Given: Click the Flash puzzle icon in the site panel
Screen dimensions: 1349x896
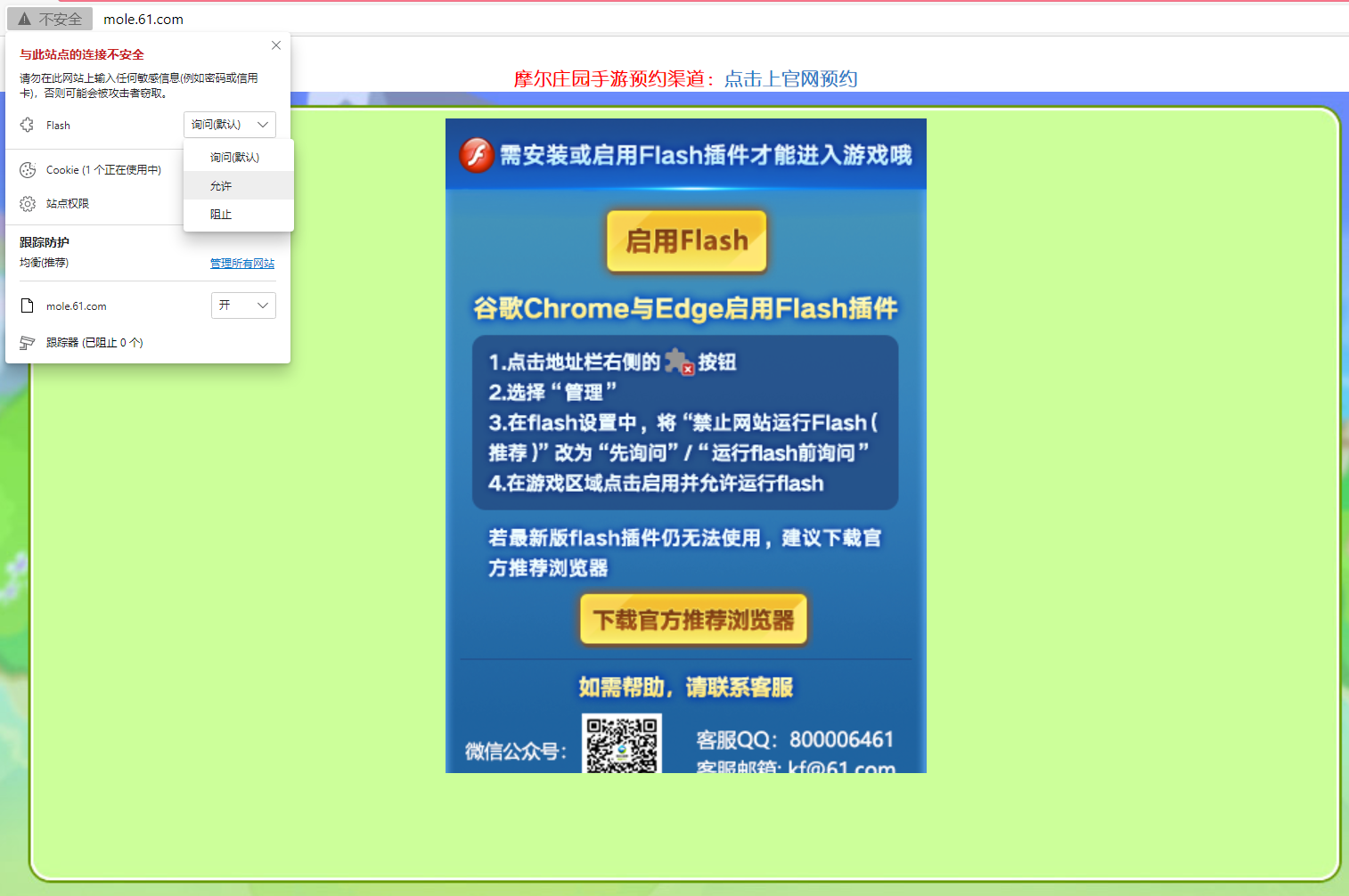Looking at the screenshot, I should click(x=27, y=125).
